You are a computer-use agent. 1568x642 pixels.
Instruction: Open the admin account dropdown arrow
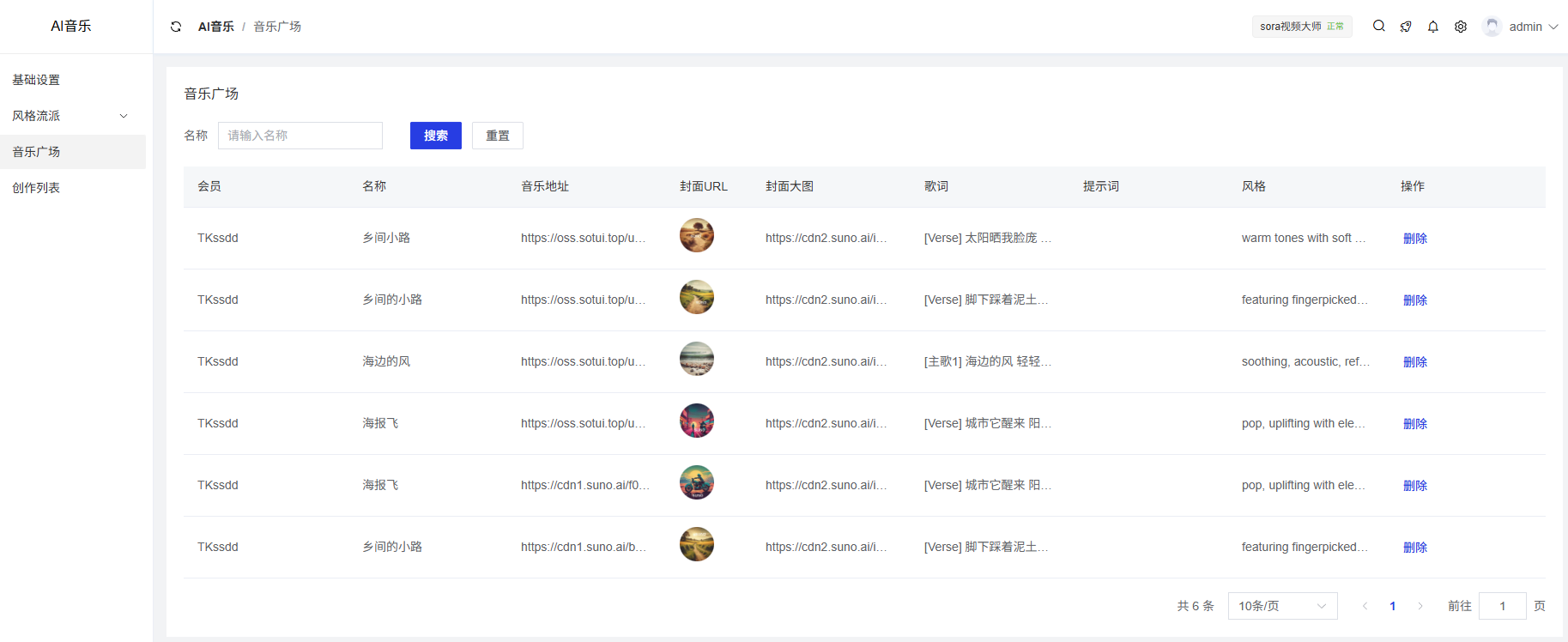pyautogui.click(x=1553, y=27)
